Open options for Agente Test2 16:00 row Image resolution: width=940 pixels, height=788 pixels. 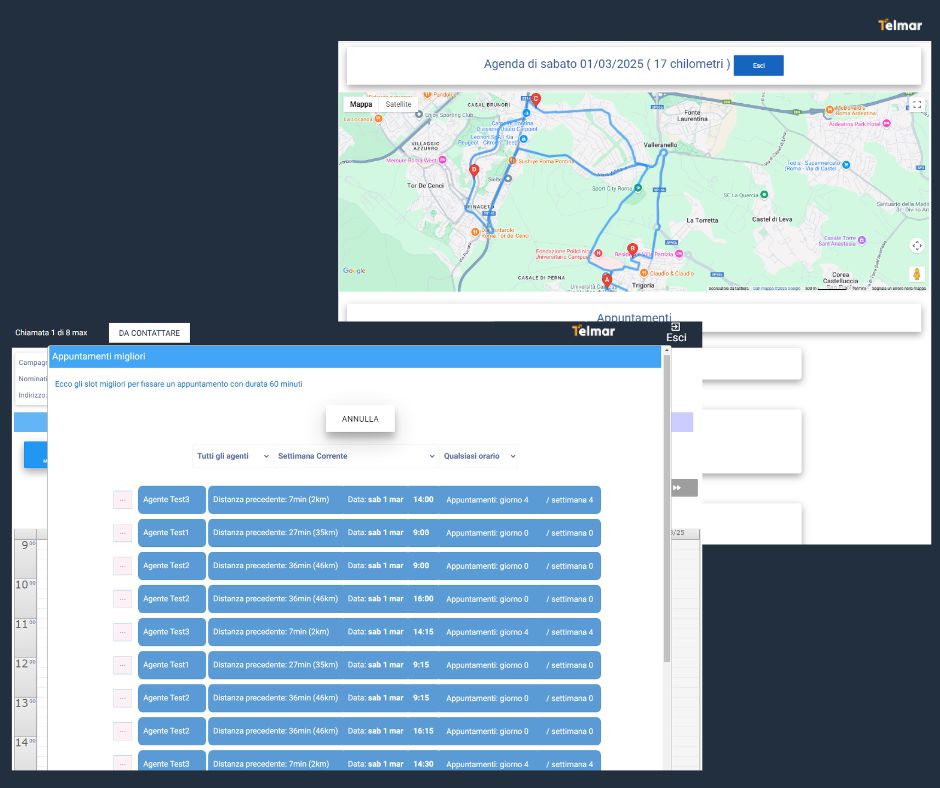(x=122, y=598)
